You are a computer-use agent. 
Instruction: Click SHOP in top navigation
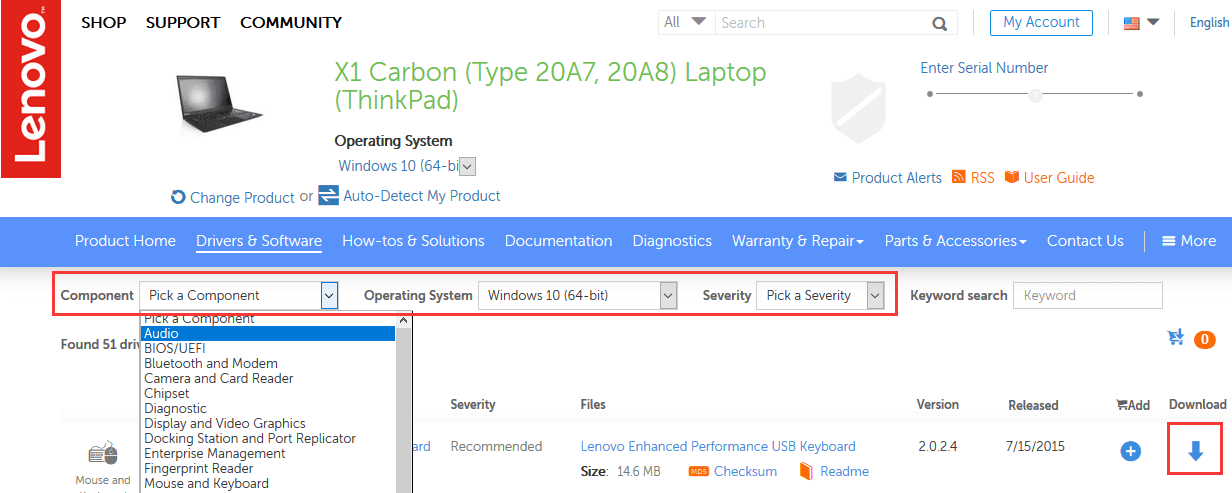click(104, 22)
